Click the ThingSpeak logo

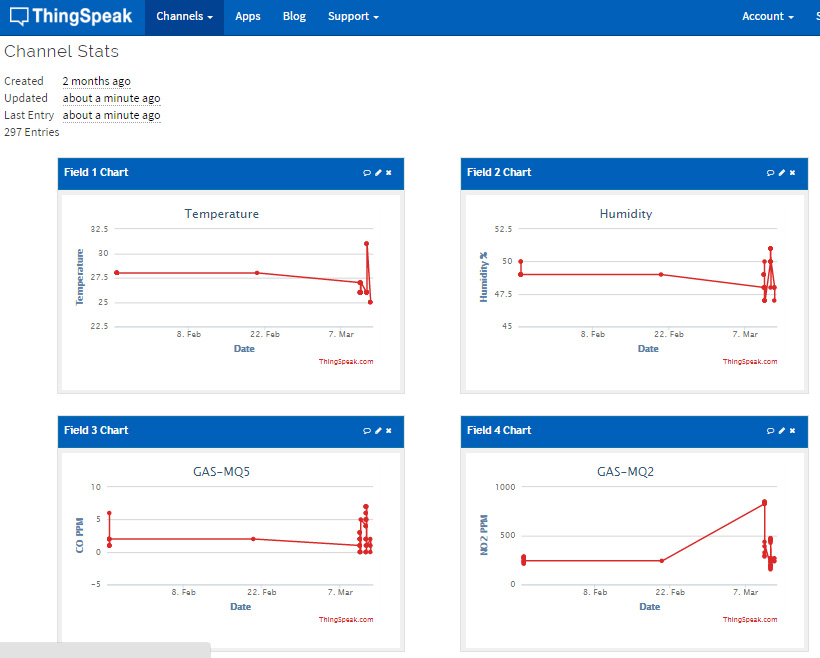[x=71, y=16]
